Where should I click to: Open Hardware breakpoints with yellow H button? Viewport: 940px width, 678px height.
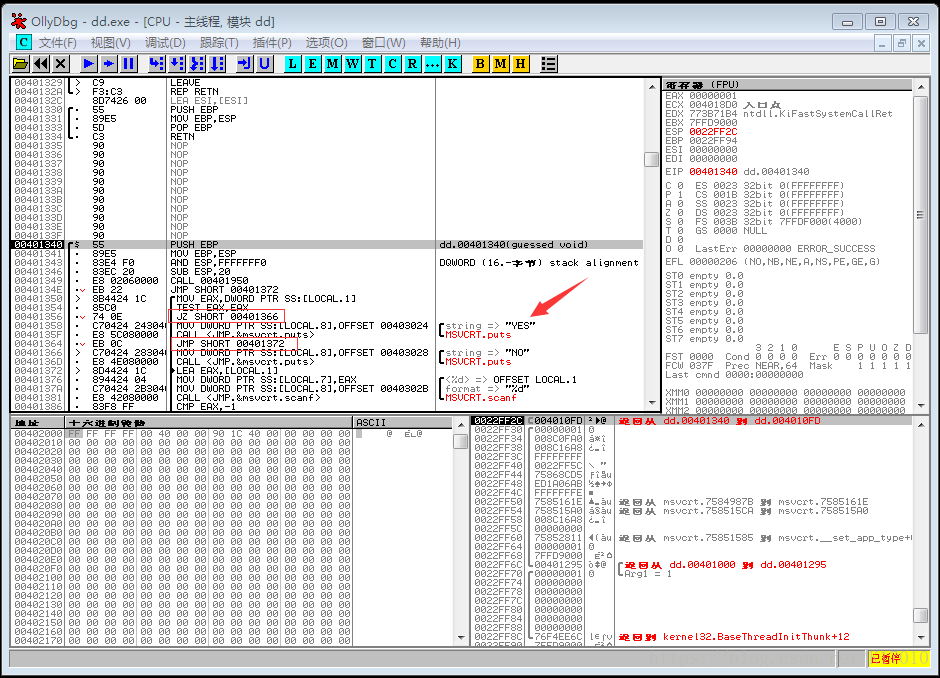point(520,64)
